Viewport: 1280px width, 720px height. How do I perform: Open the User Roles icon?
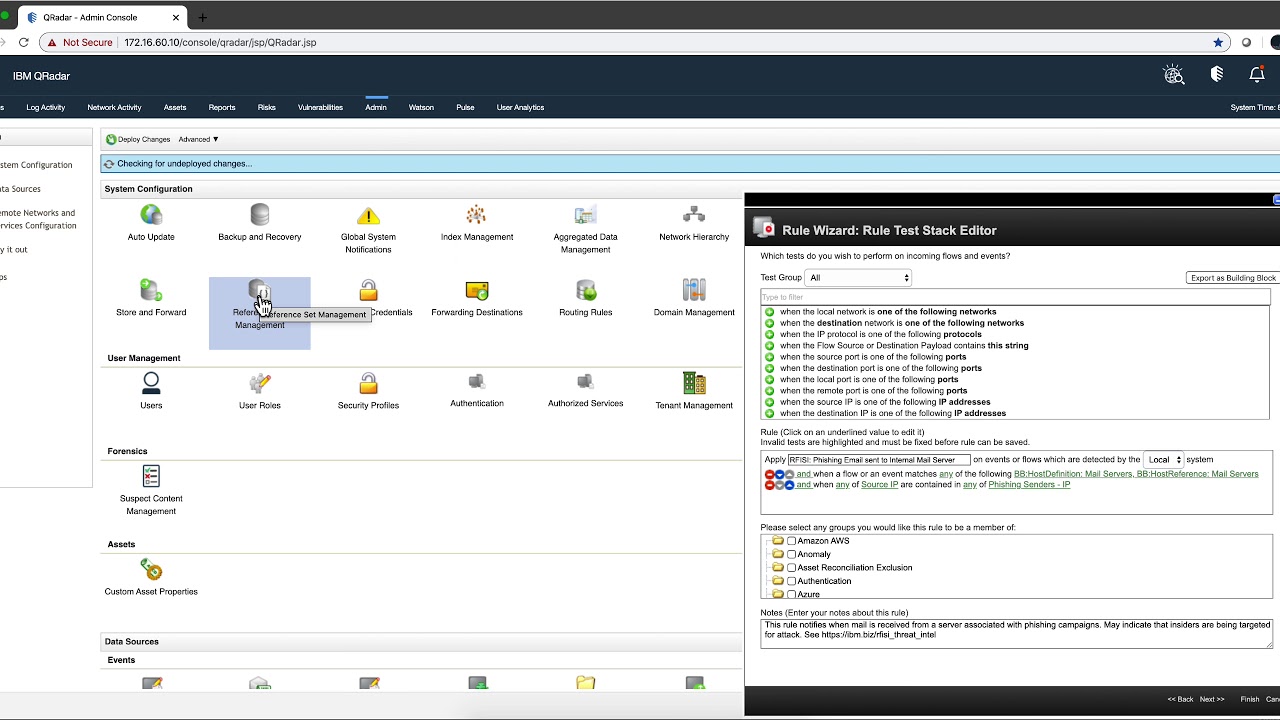[260, 383]
